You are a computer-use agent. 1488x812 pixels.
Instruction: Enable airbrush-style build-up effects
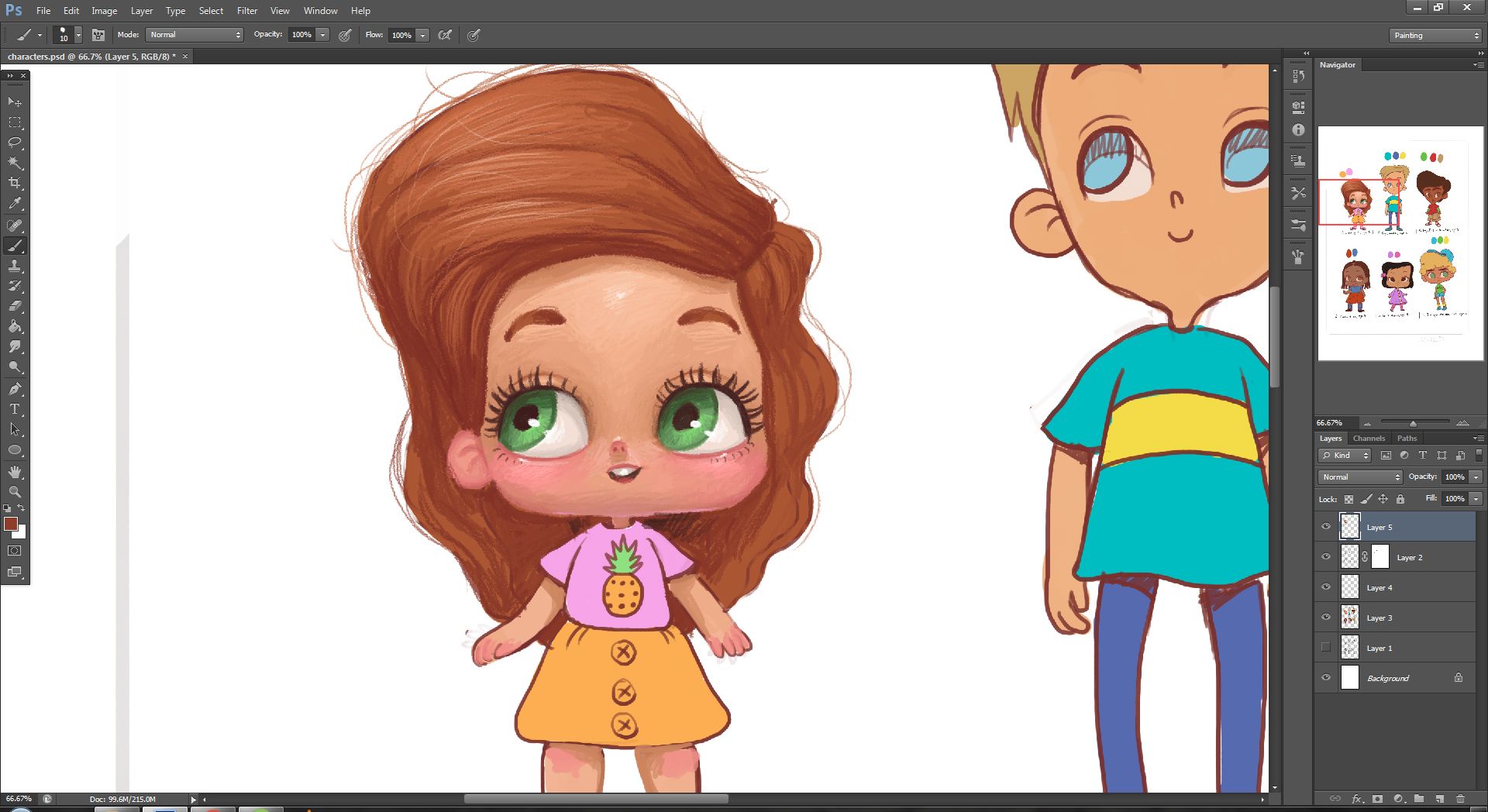point(446,35)
